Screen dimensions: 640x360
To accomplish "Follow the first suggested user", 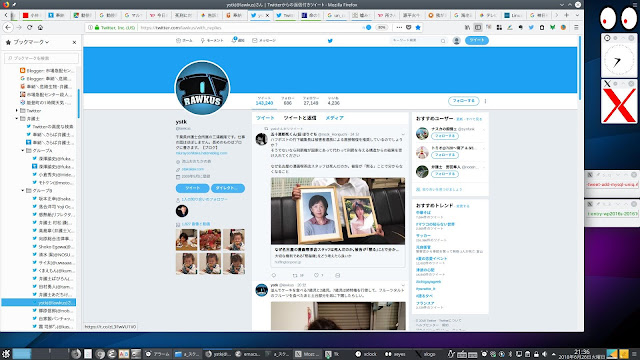I will [x=445, y=136].
